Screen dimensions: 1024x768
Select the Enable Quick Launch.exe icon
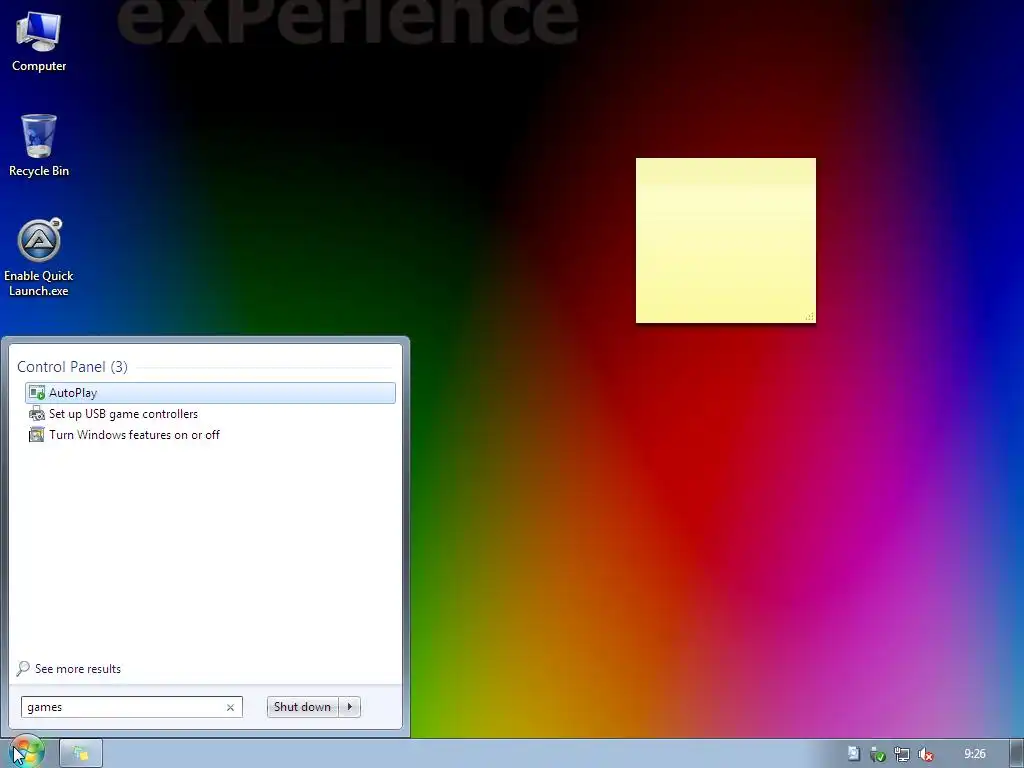click(x=39, y=257)
